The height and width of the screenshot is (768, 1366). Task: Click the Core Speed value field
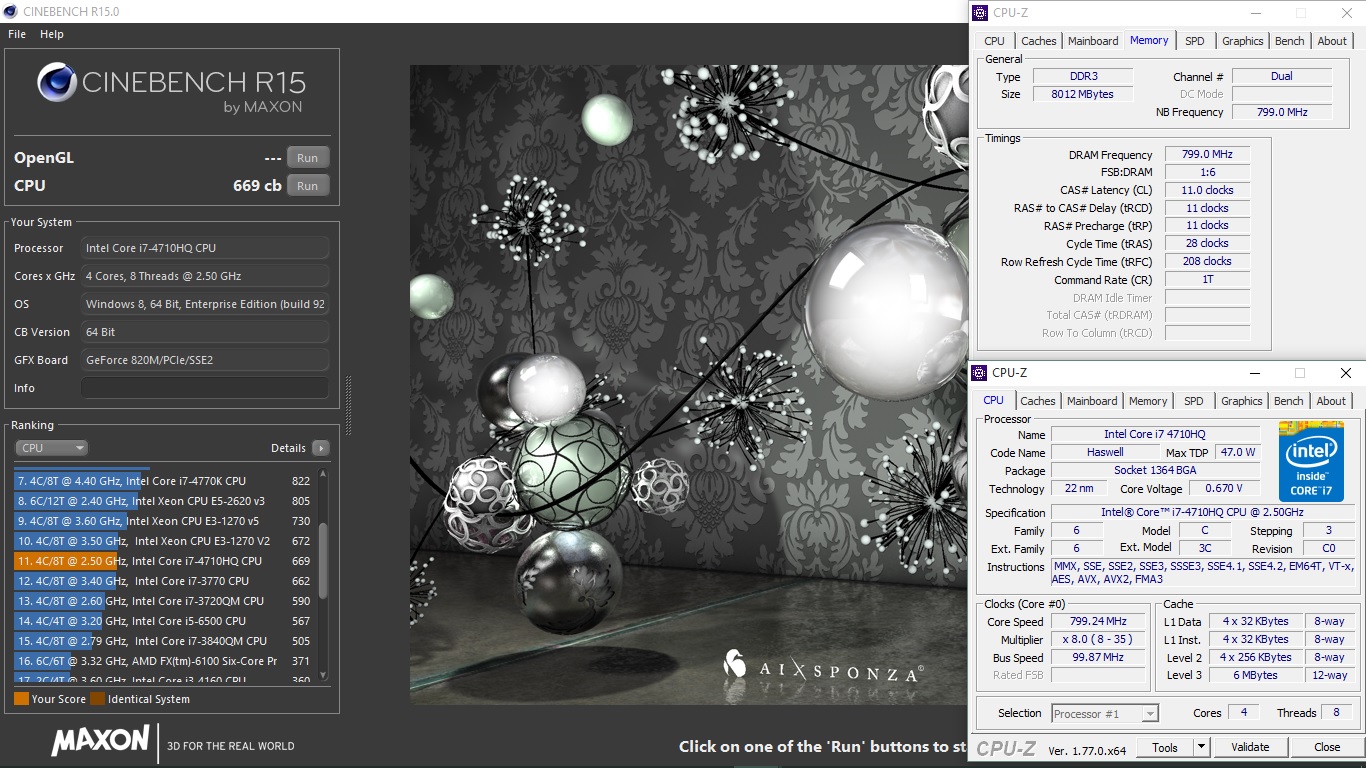[x=1097, y=622]
